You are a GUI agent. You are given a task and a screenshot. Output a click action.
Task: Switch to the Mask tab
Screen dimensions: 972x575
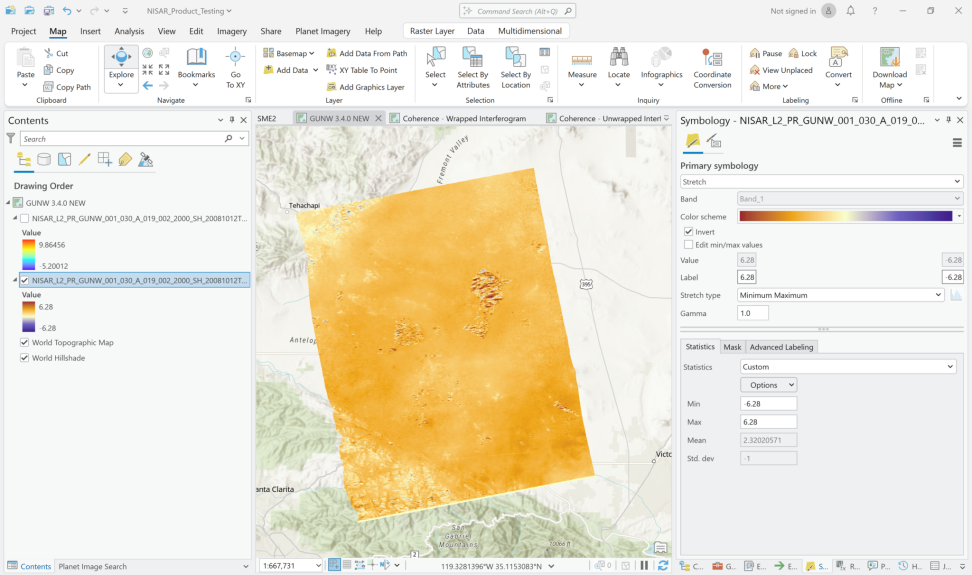pos(732,347)
